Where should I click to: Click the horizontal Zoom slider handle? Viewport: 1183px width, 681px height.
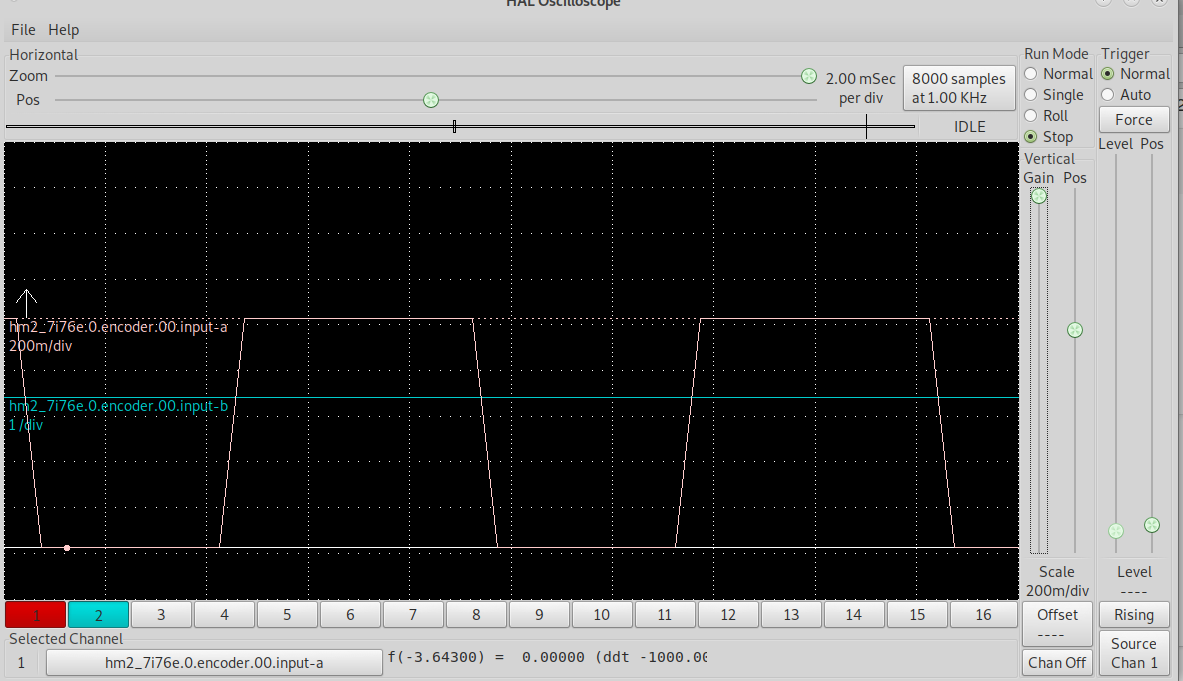click(809, 76)
